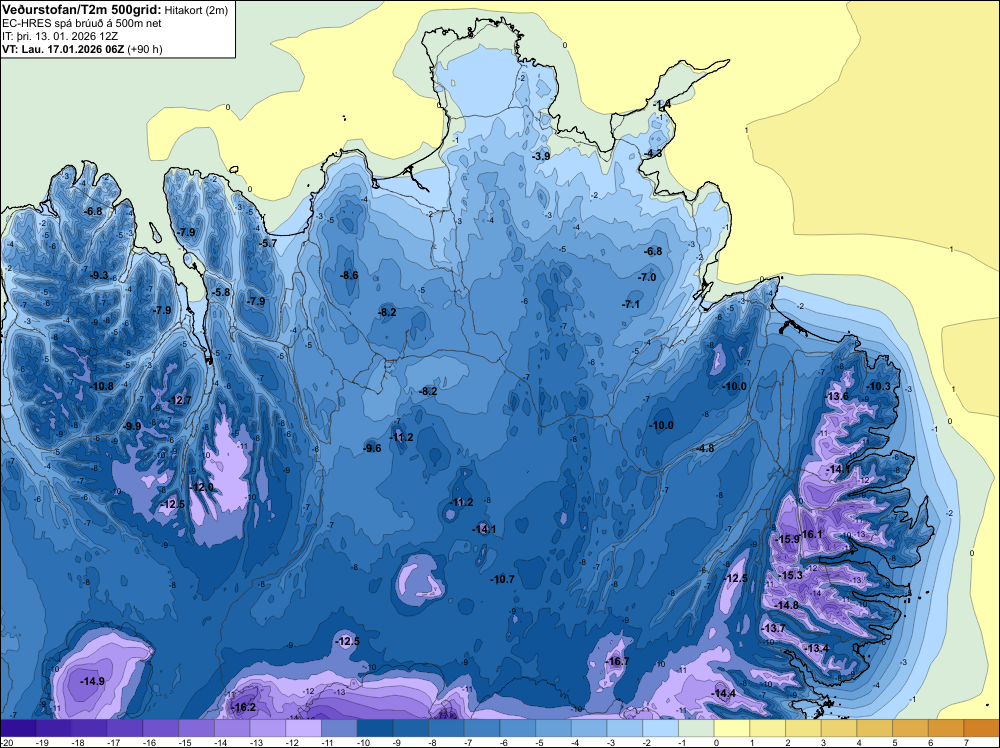Pick the legend swatch between -2 and -1

661,728
